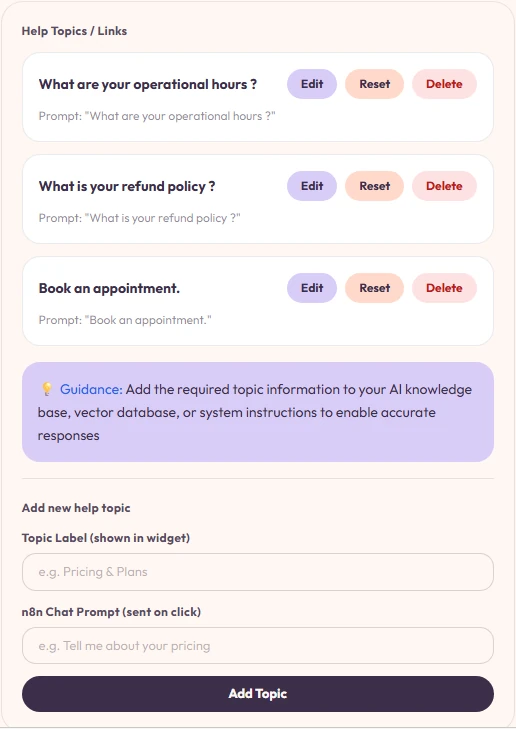The width and height of the screenshot is (516, 729).
Task: Click the Add Topic button
Action: [x=258, y=694]
